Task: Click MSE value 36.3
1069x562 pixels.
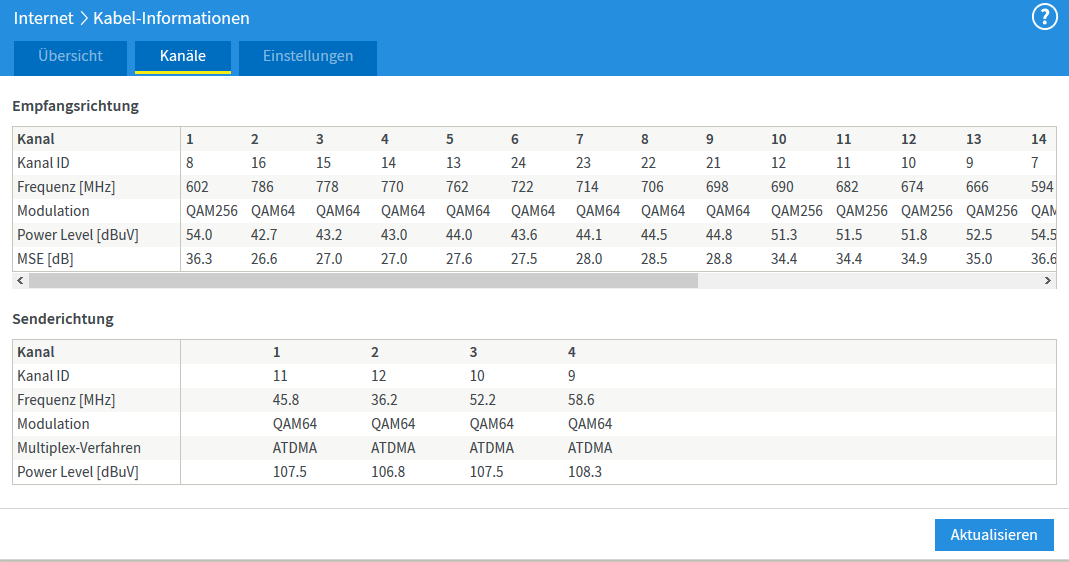Action: tap(199, 259)
